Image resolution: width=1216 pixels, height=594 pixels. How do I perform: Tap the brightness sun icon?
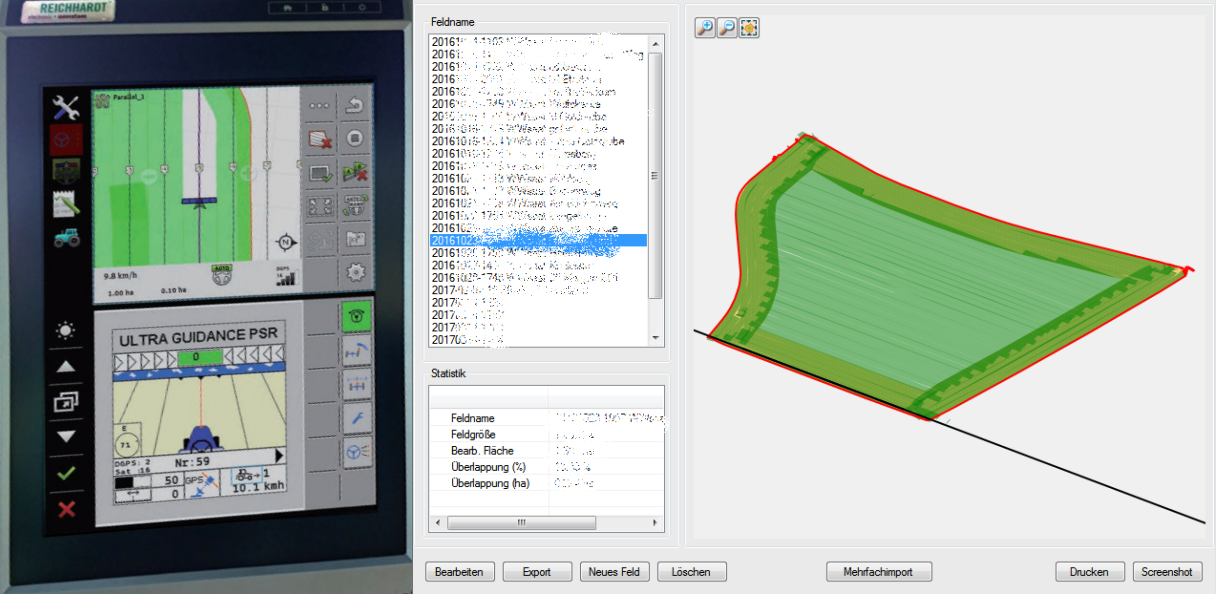pyautogui.click(x=66, y=330)
